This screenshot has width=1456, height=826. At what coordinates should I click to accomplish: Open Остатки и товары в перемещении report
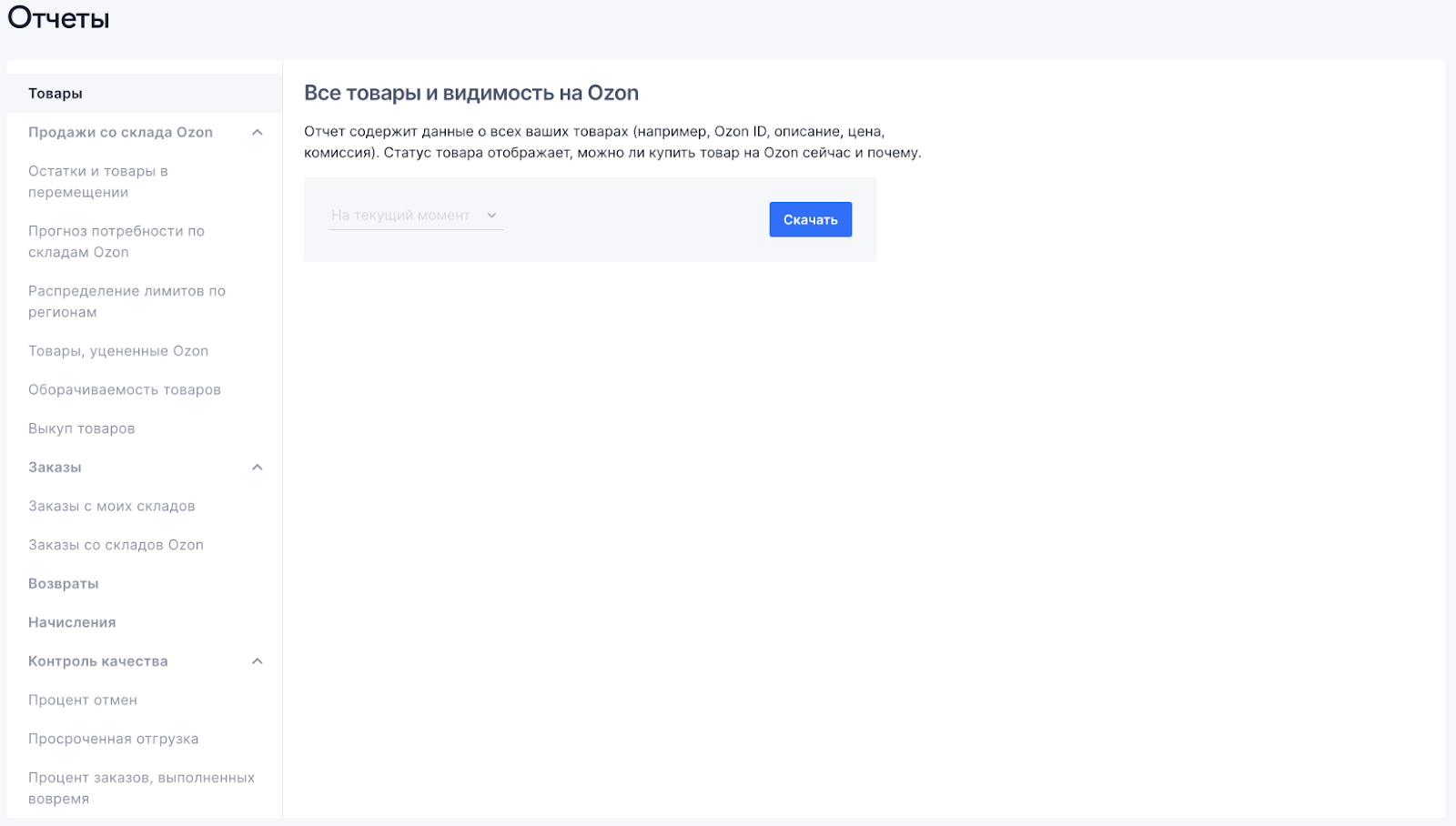coord(98,182)
